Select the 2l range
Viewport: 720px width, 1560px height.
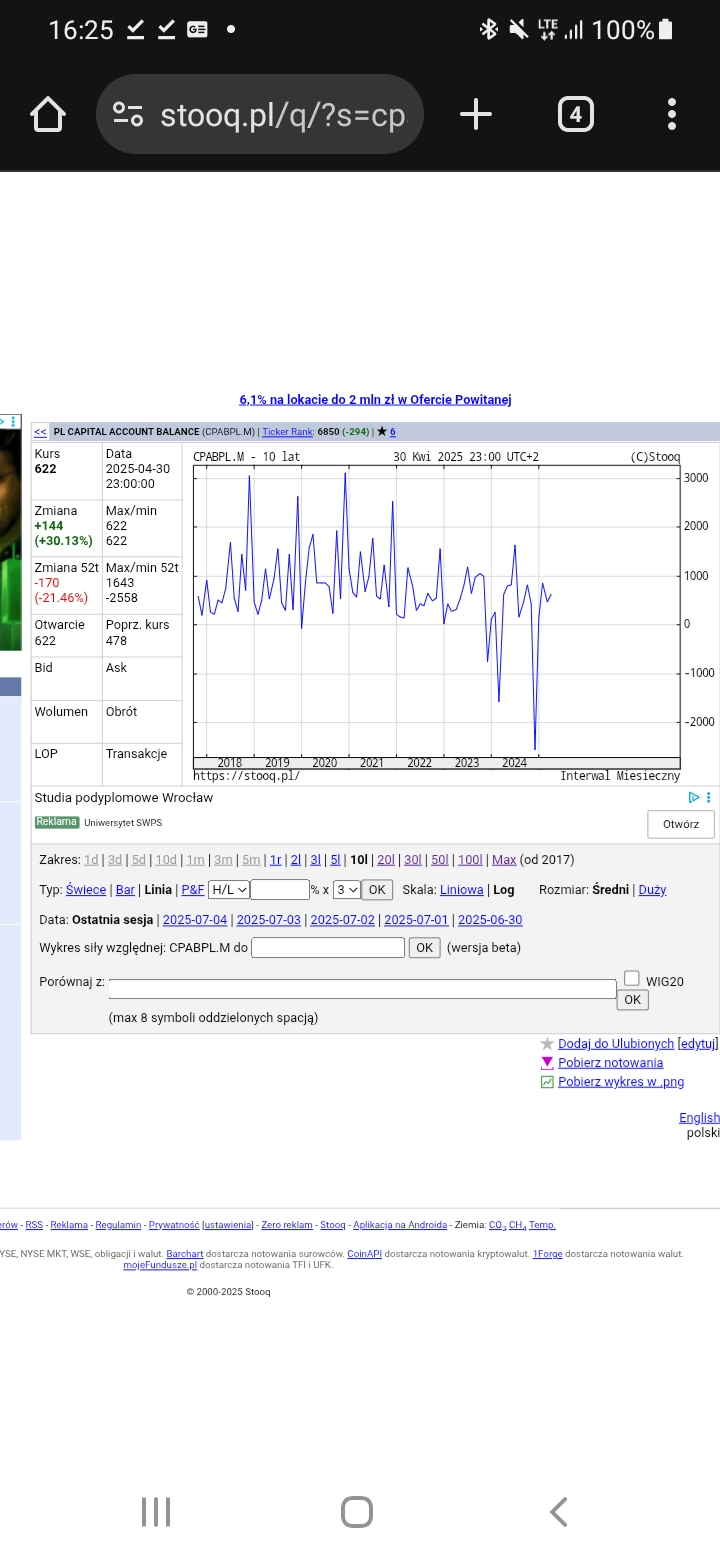tap(296, 860)
